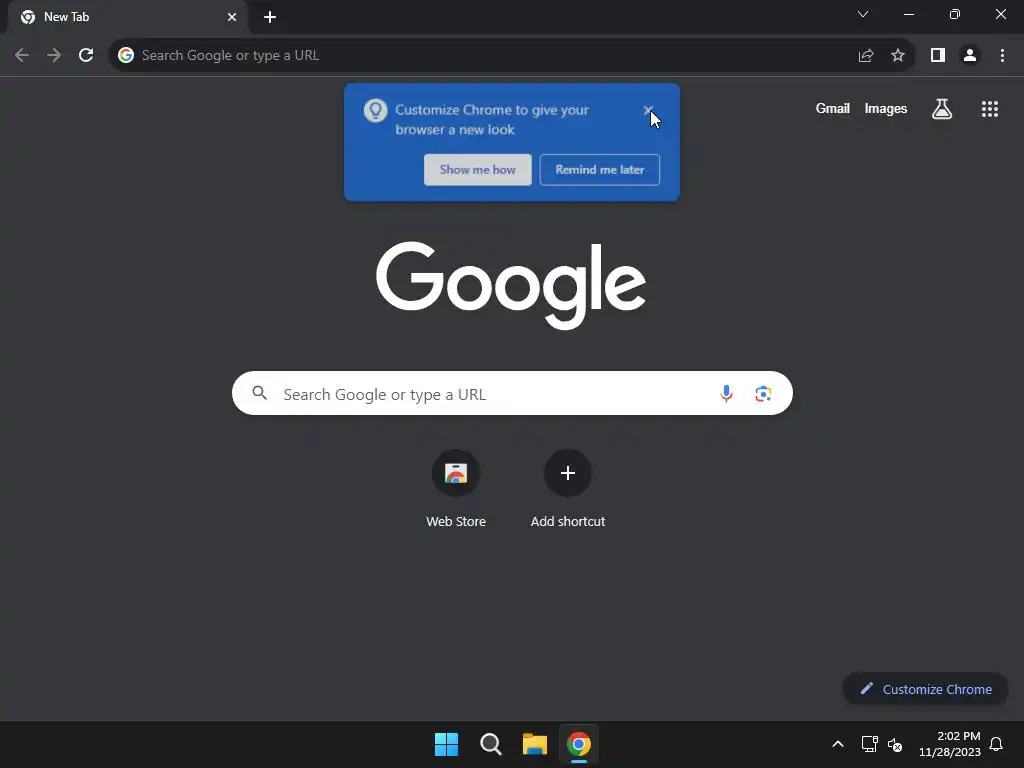The height and width of the screenshot is (768, 1024).
Task: Open the clock showing 2:02 PM
Action: [x=950, y=744]
